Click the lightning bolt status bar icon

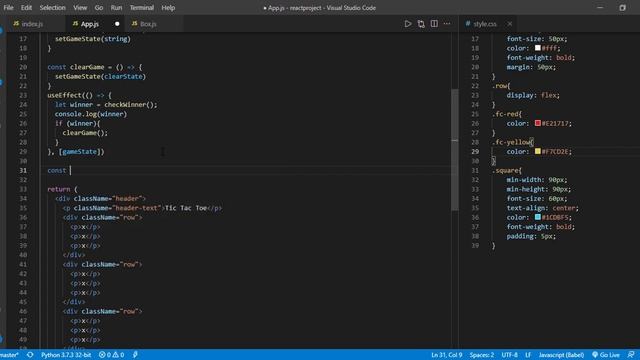click(x=135, y=355)
